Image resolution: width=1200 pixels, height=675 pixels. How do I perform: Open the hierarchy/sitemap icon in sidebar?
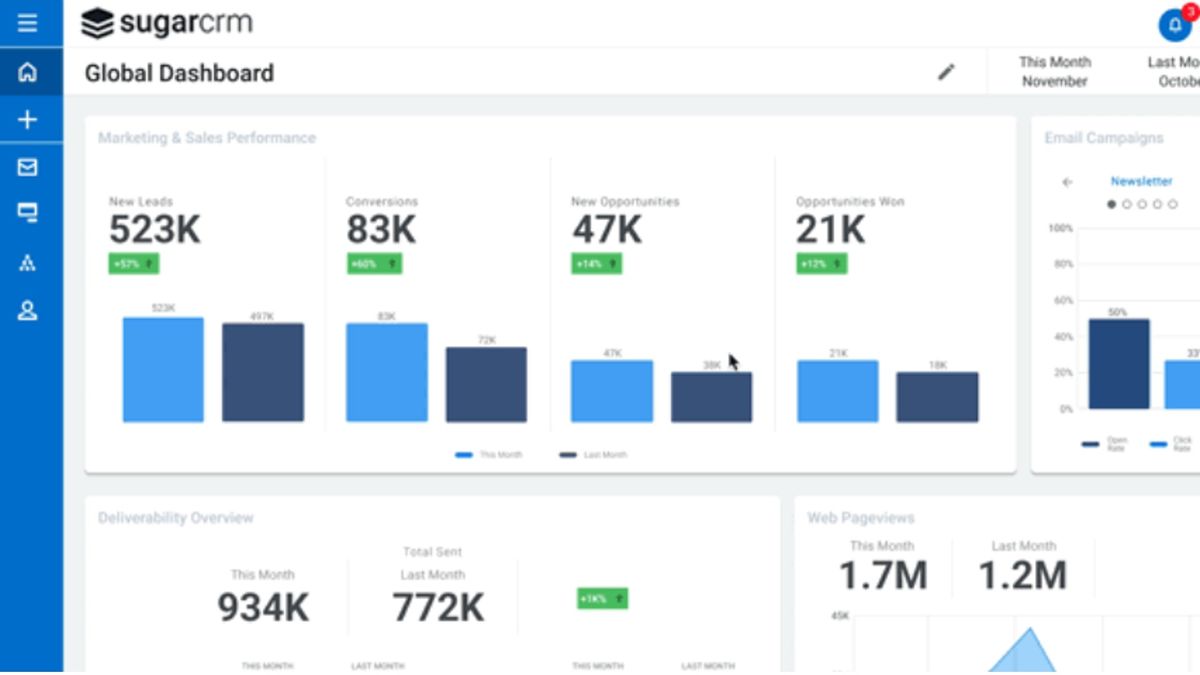coord(29,262)
